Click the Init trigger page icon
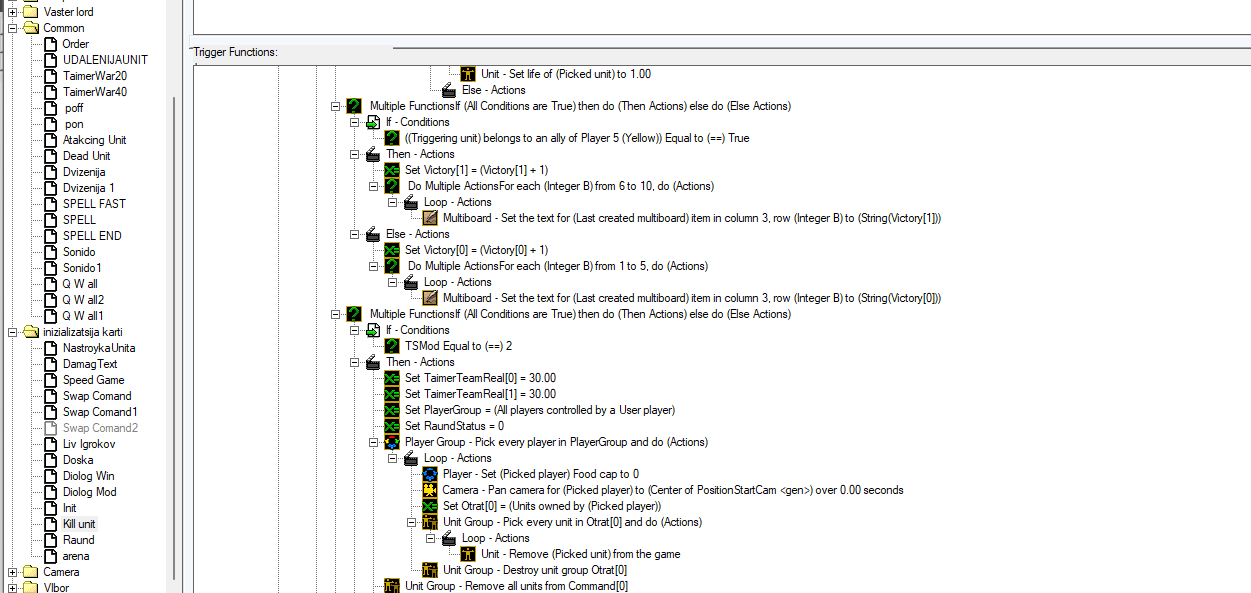This screenshot has height=593, width=1251. tap(50, 508)
